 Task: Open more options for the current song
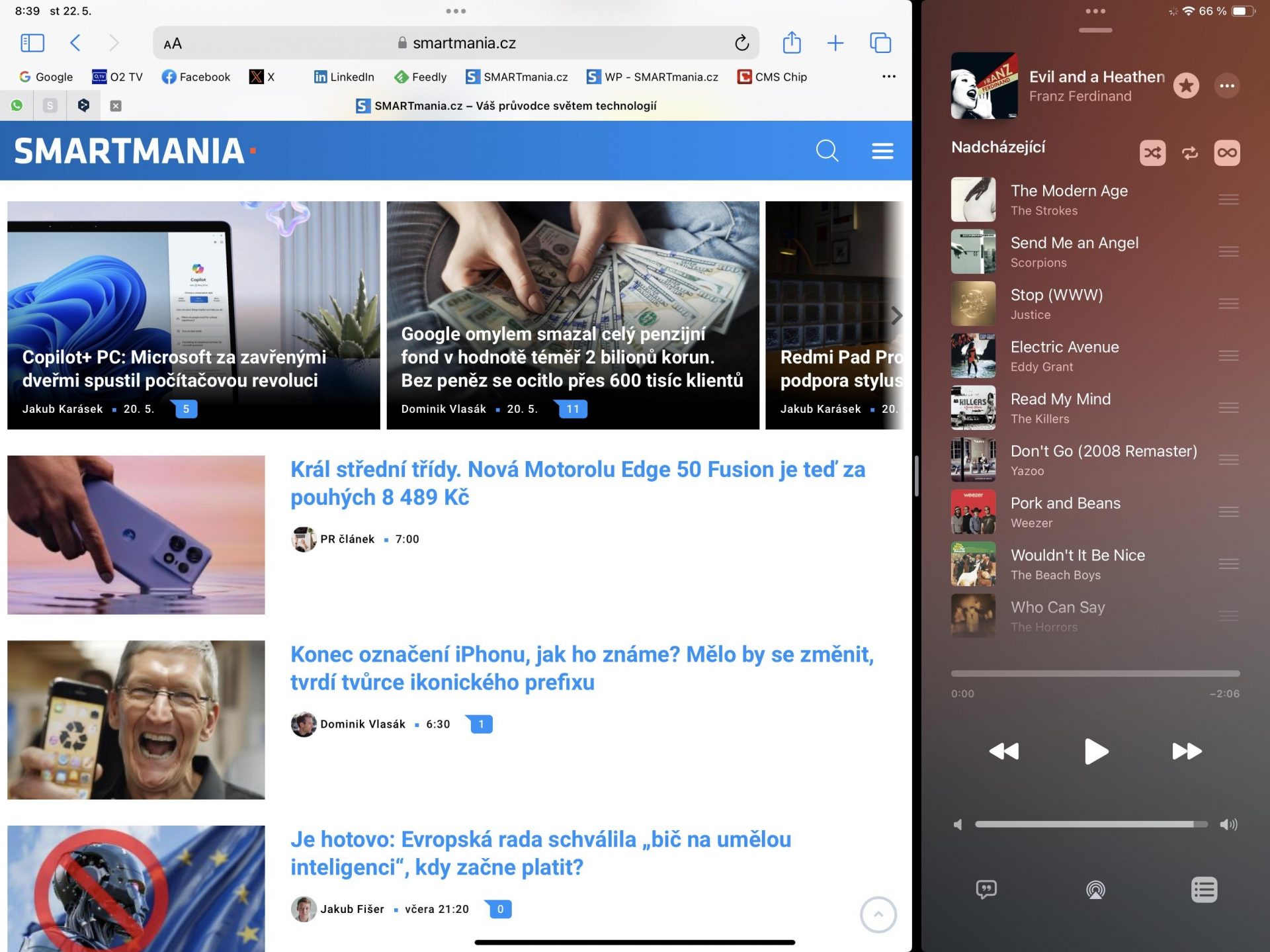[1227, 85]
